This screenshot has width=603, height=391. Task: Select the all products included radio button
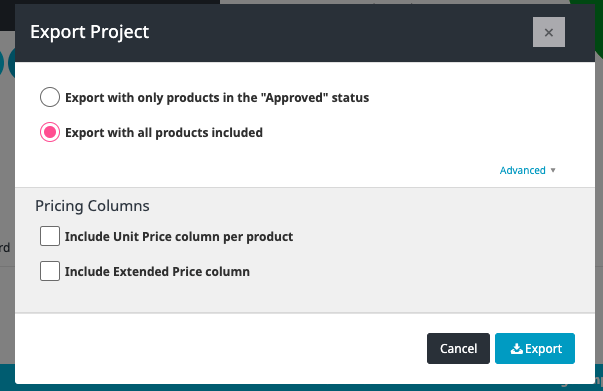coord(50,132)
